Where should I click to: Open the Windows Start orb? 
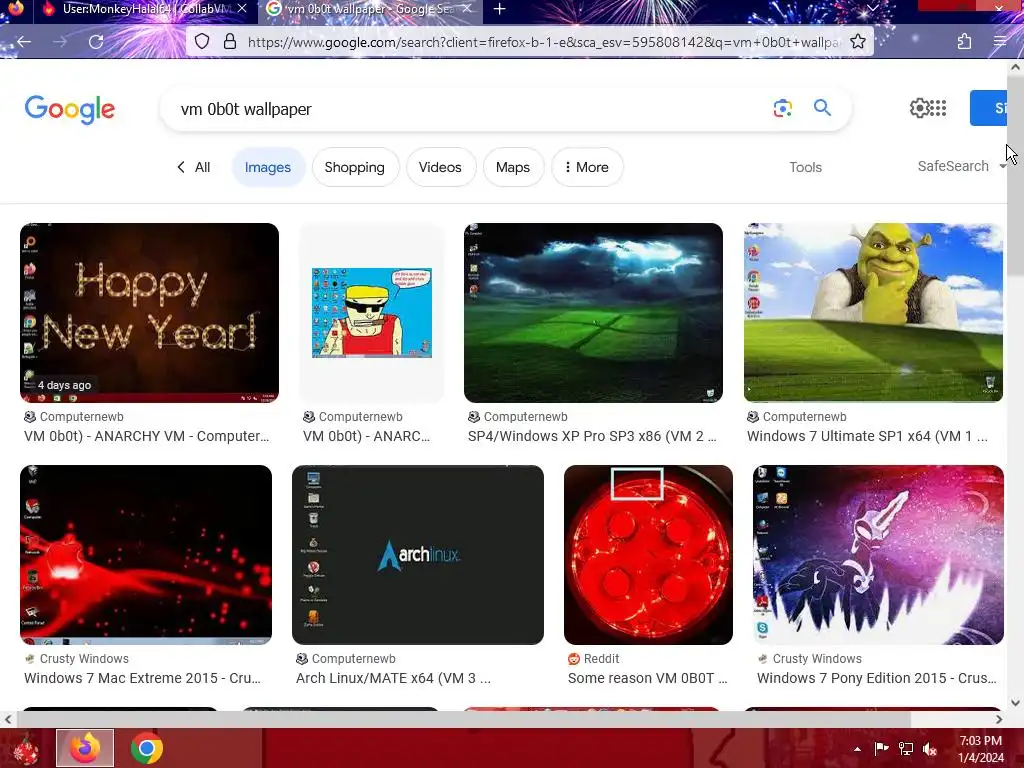click(25, 749)
